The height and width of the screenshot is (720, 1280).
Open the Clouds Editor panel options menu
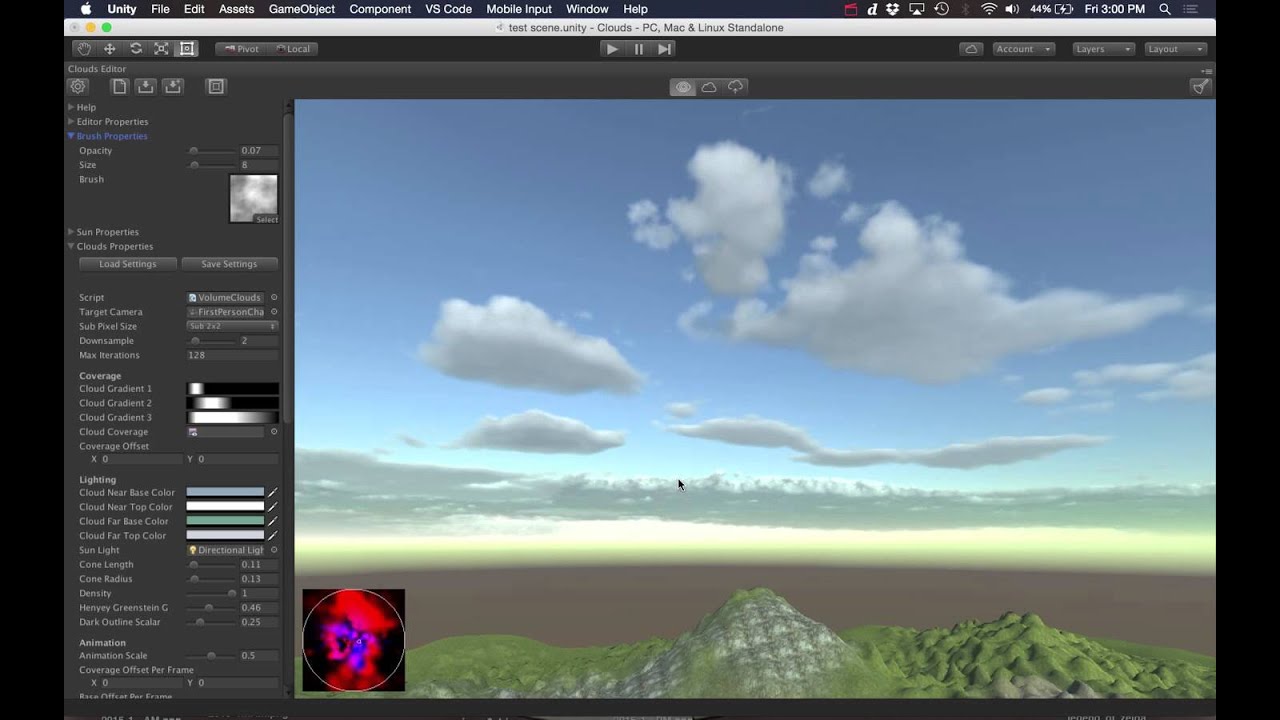click(1207, 70)
